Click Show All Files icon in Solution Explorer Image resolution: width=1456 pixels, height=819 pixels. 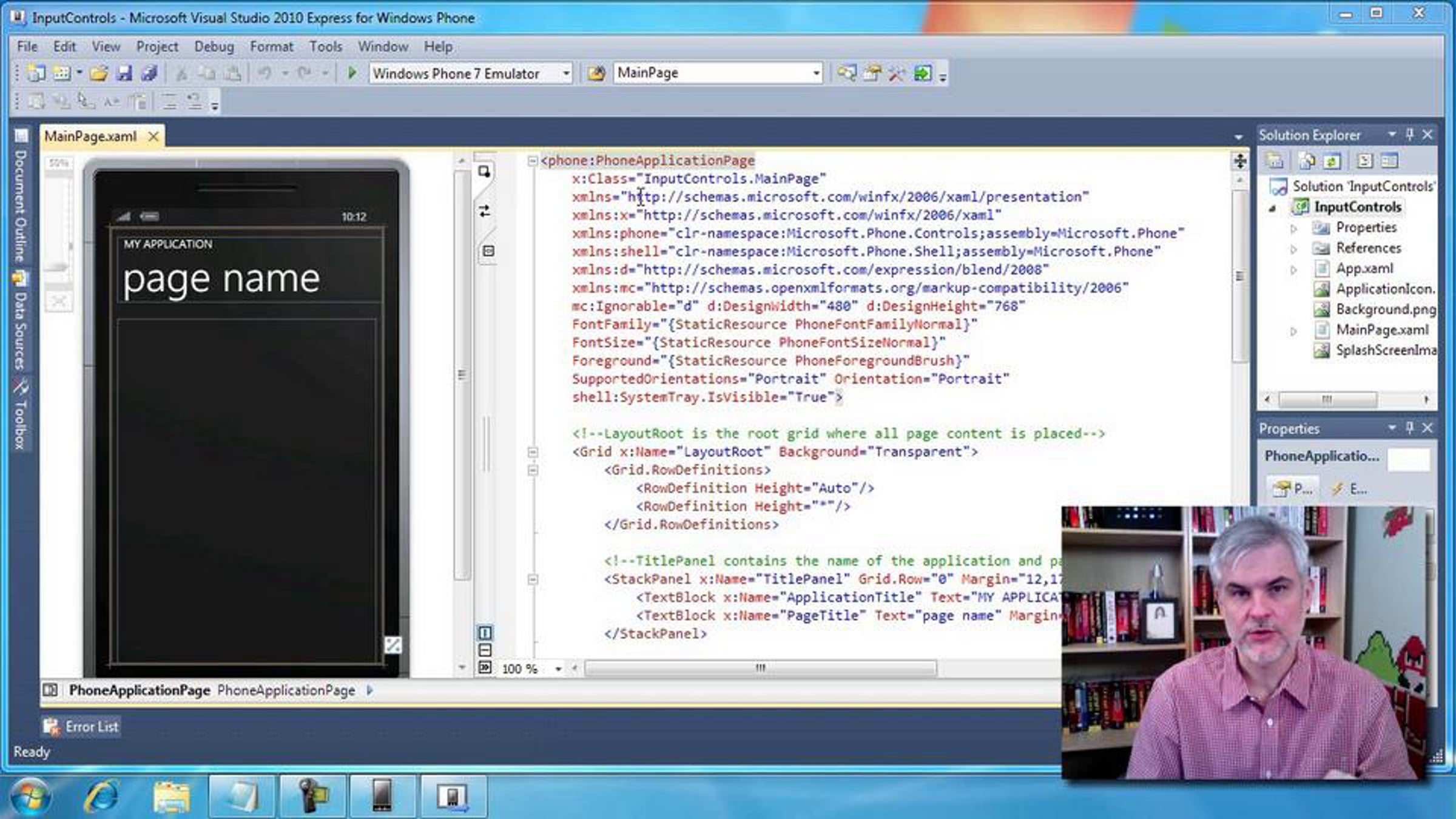pyautogui.click(x=1306, y=161)
